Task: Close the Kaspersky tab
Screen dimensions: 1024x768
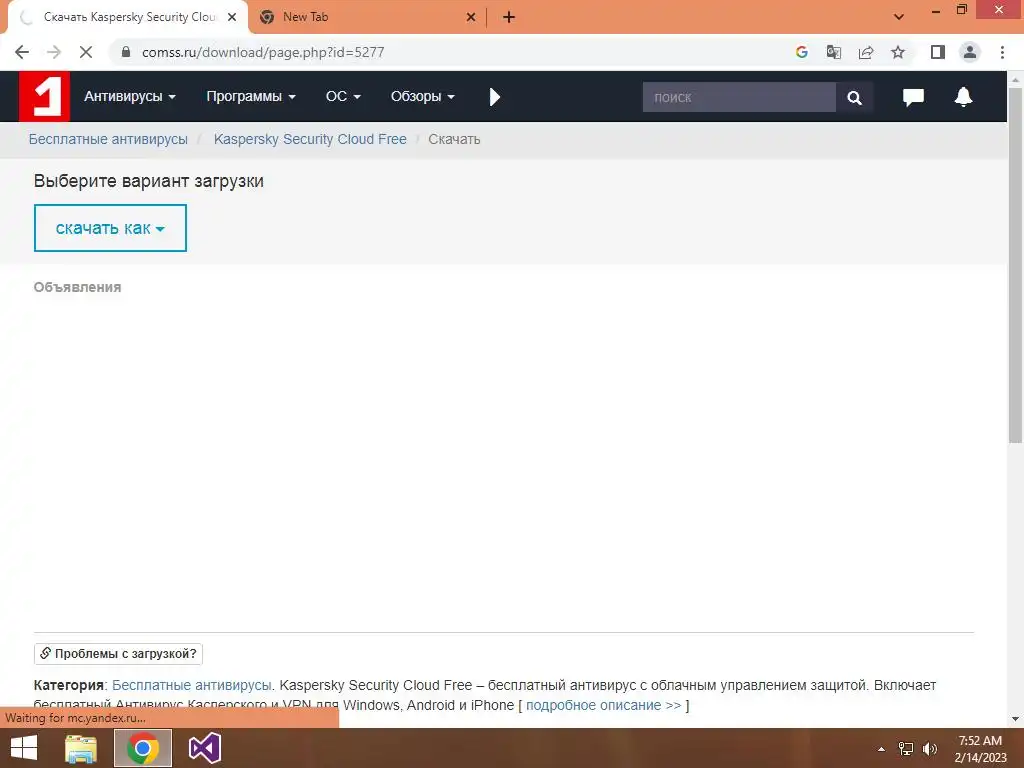Action: pyautogui.click(x=232, y=17)
